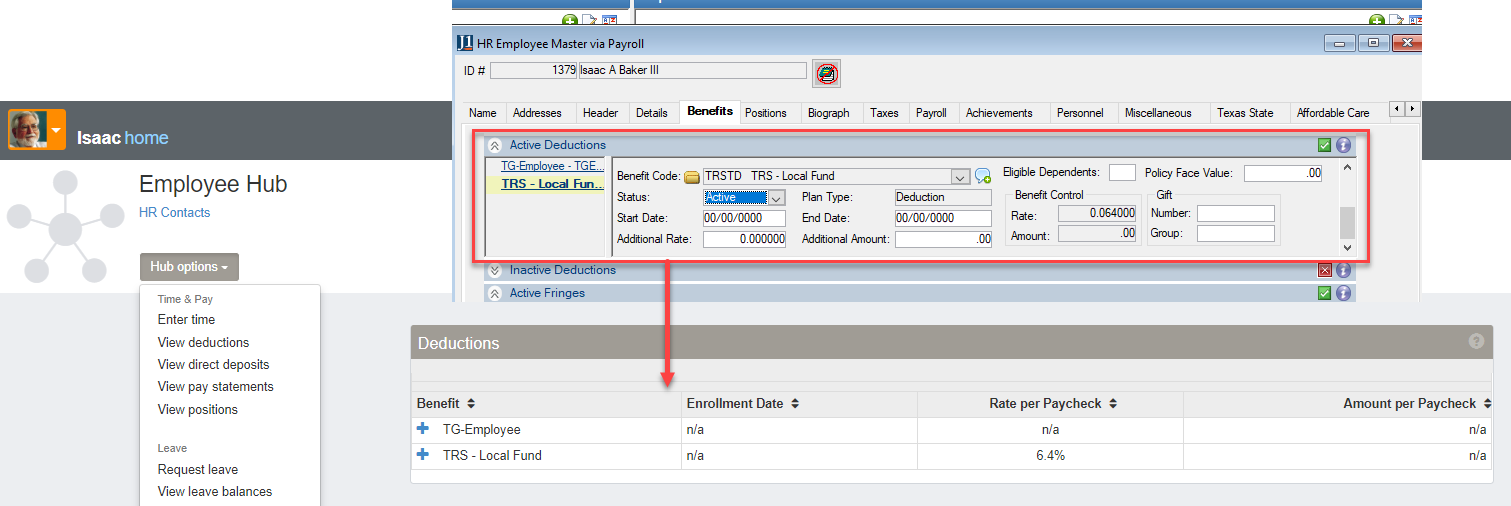Toggle the green Active Deductions checkbox
The height and width of the screenshot is (506, 1511).
point(1325,145)
